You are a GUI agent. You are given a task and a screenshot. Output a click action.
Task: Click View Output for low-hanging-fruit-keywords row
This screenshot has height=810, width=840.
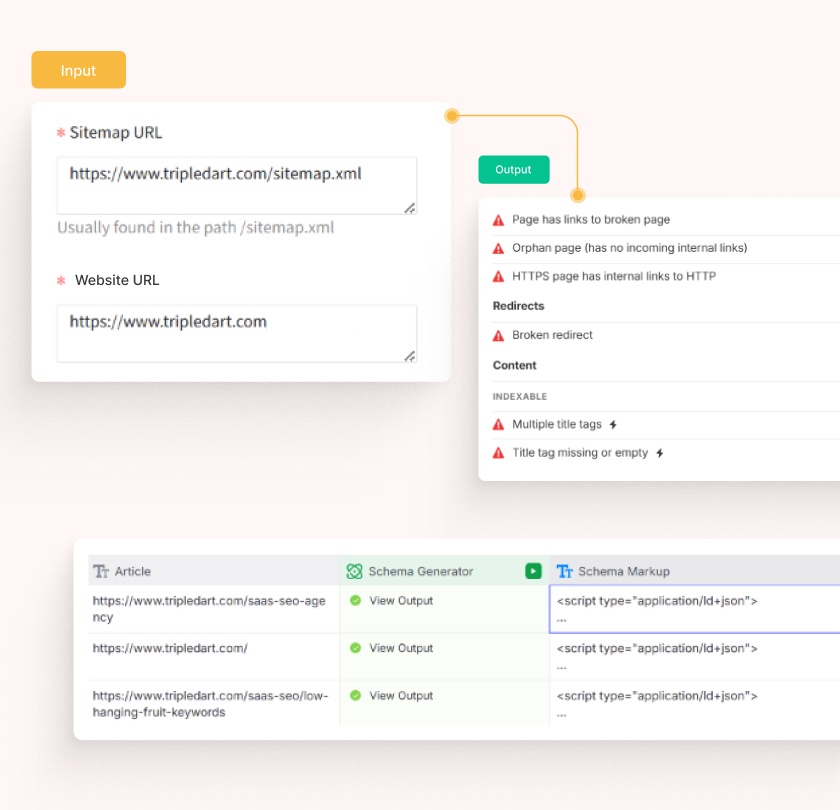[x=401, y=696]
